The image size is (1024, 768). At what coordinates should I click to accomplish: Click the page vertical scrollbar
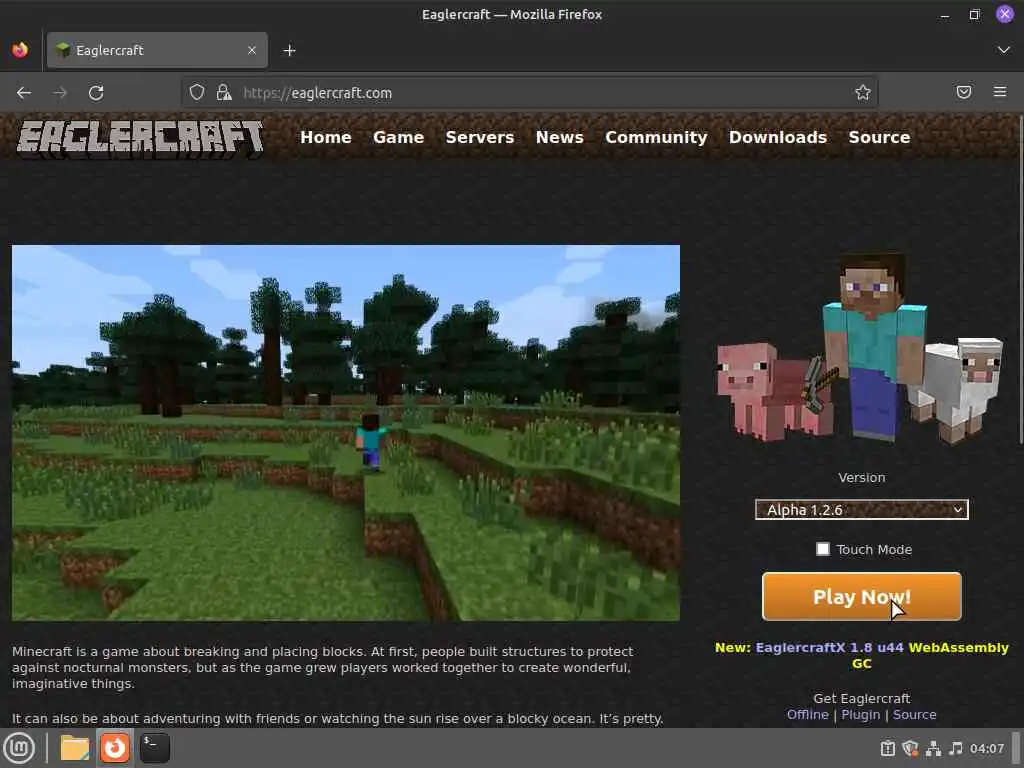1019,281
